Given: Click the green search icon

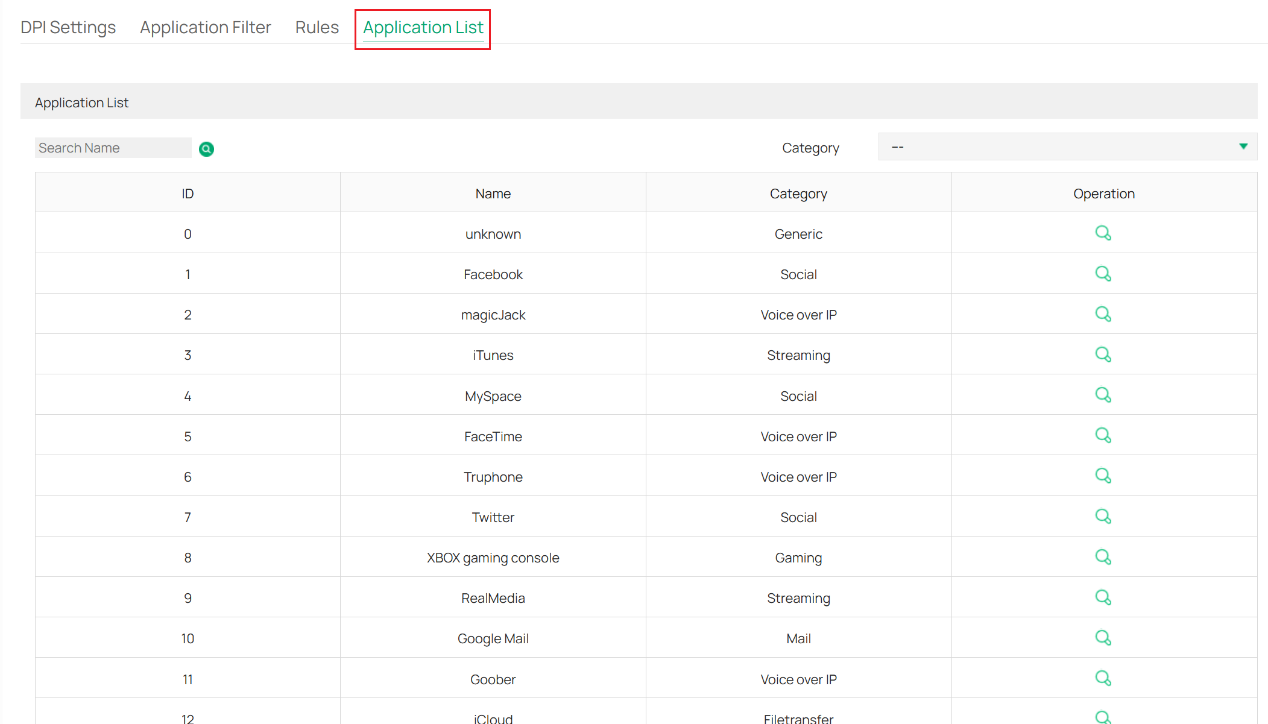Looking at the screenshot, I should (x=206, y=148).
